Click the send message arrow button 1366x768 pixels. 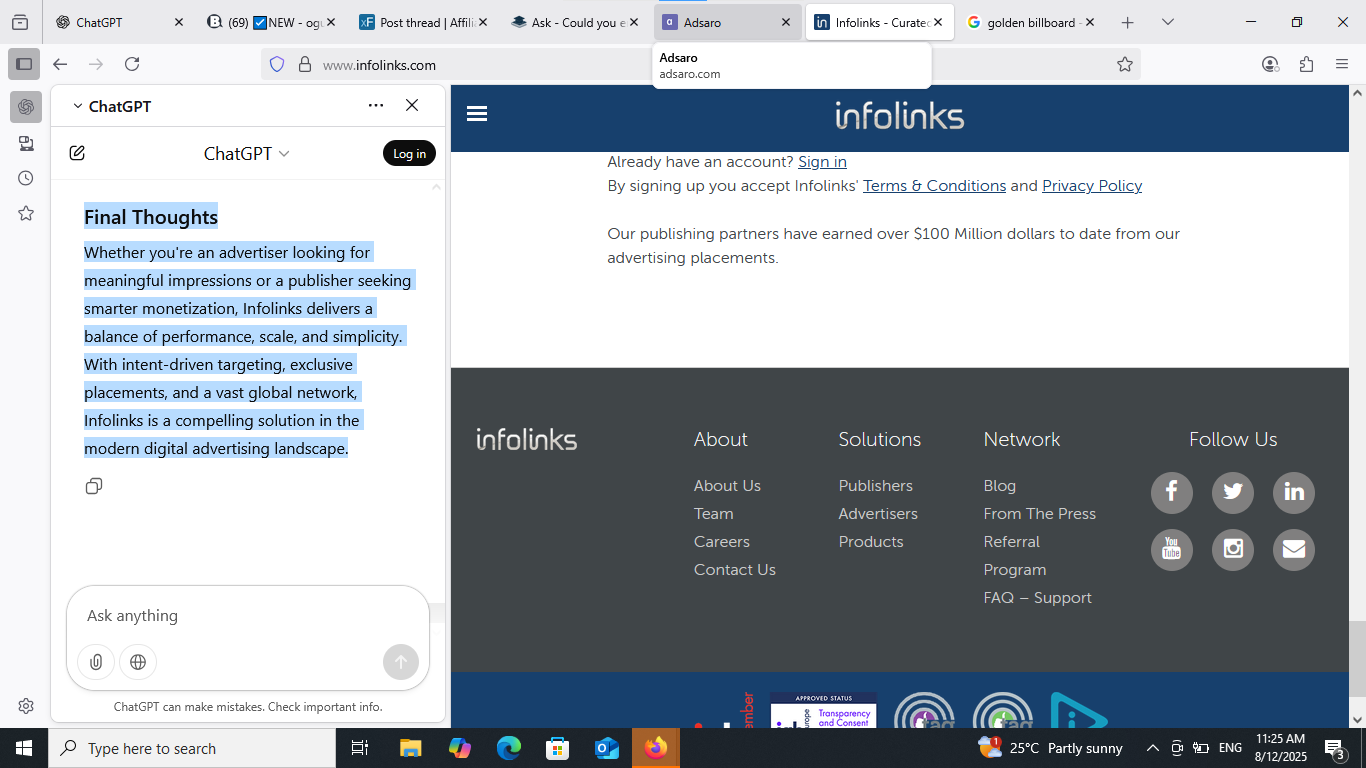pos(401,661)
